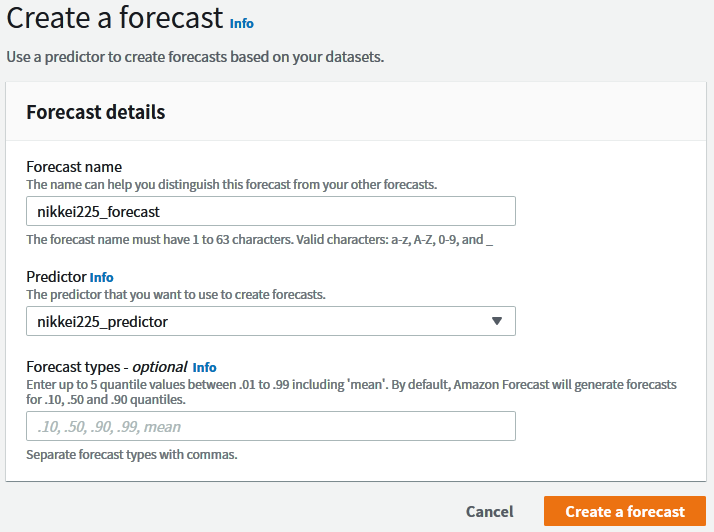Click the orange Create a forecast button
The image size is (714, 532).
tap(625, 511)
